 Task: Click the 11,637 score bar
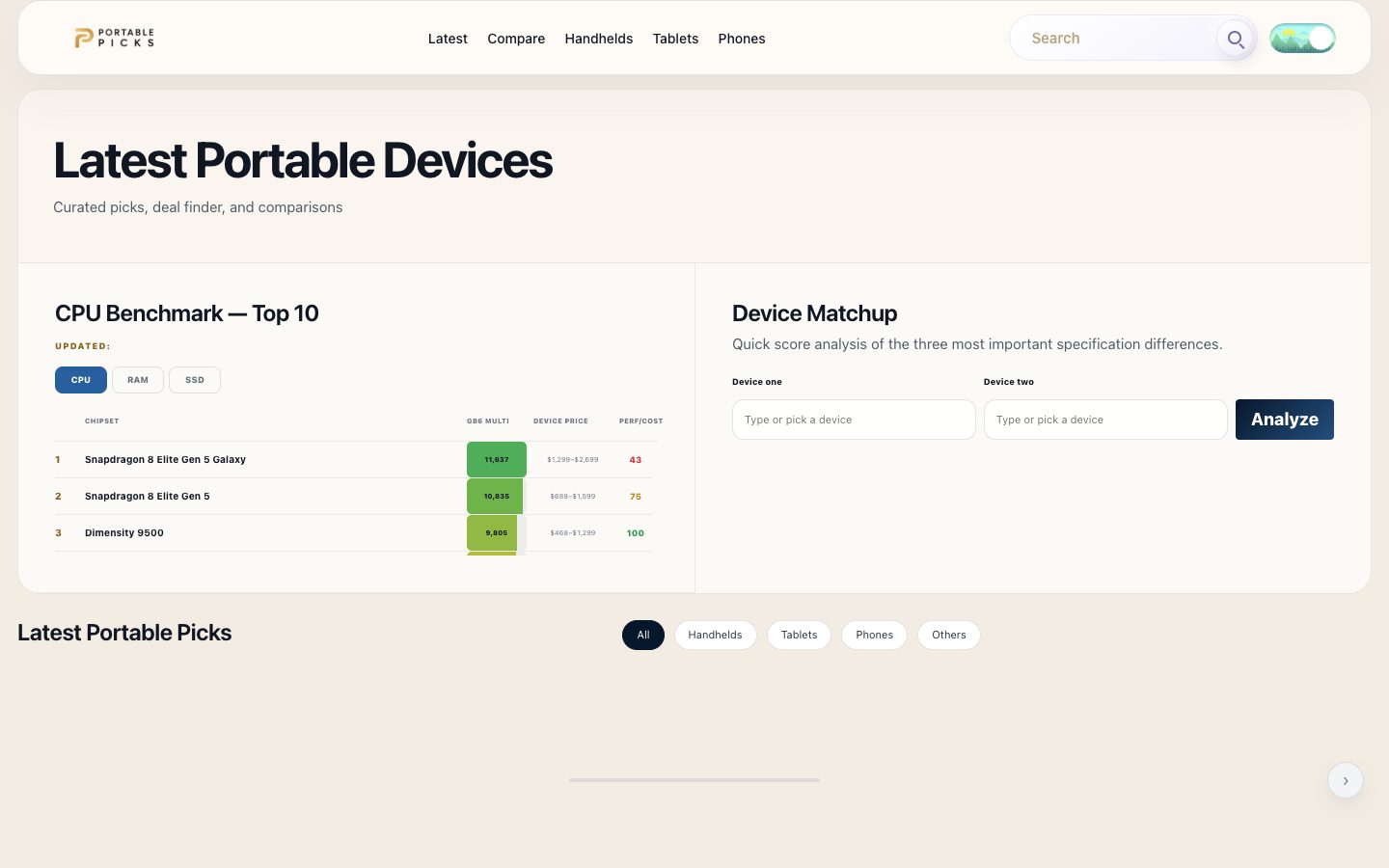point(497,460)
